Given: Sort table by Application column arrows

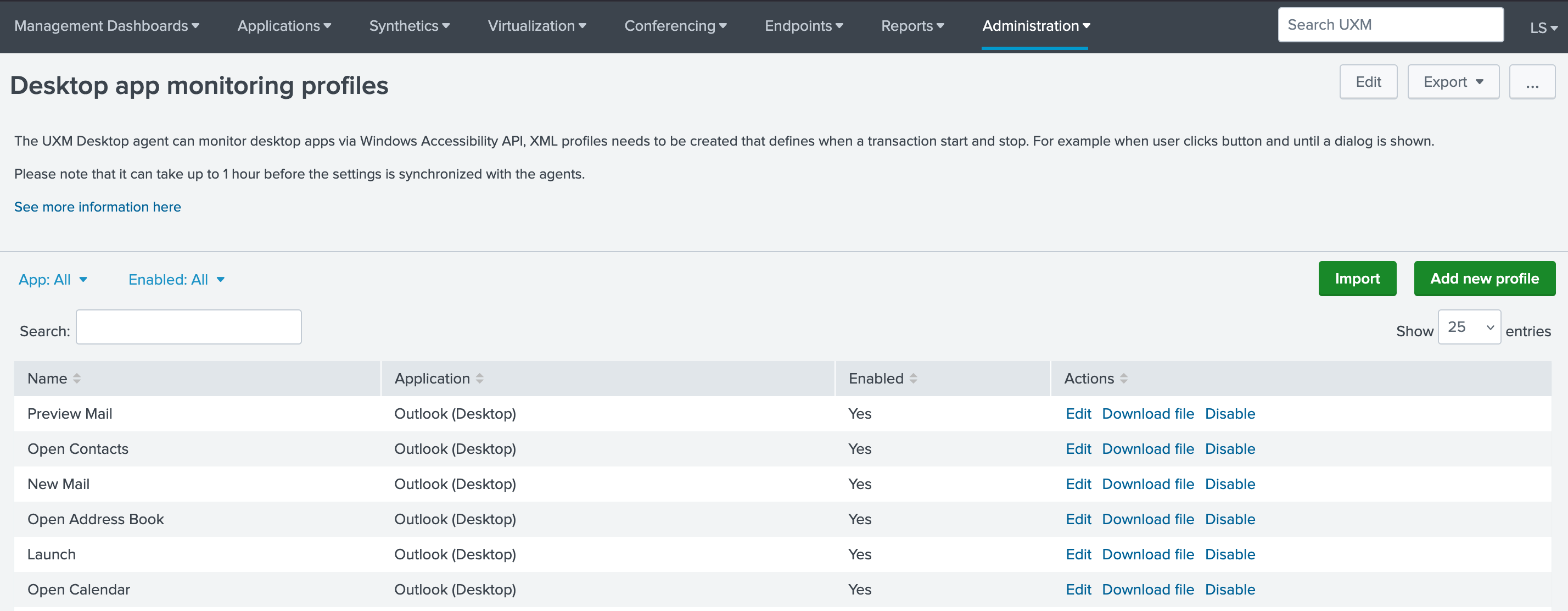Looking at the screenshot, I should pos(480,378).
